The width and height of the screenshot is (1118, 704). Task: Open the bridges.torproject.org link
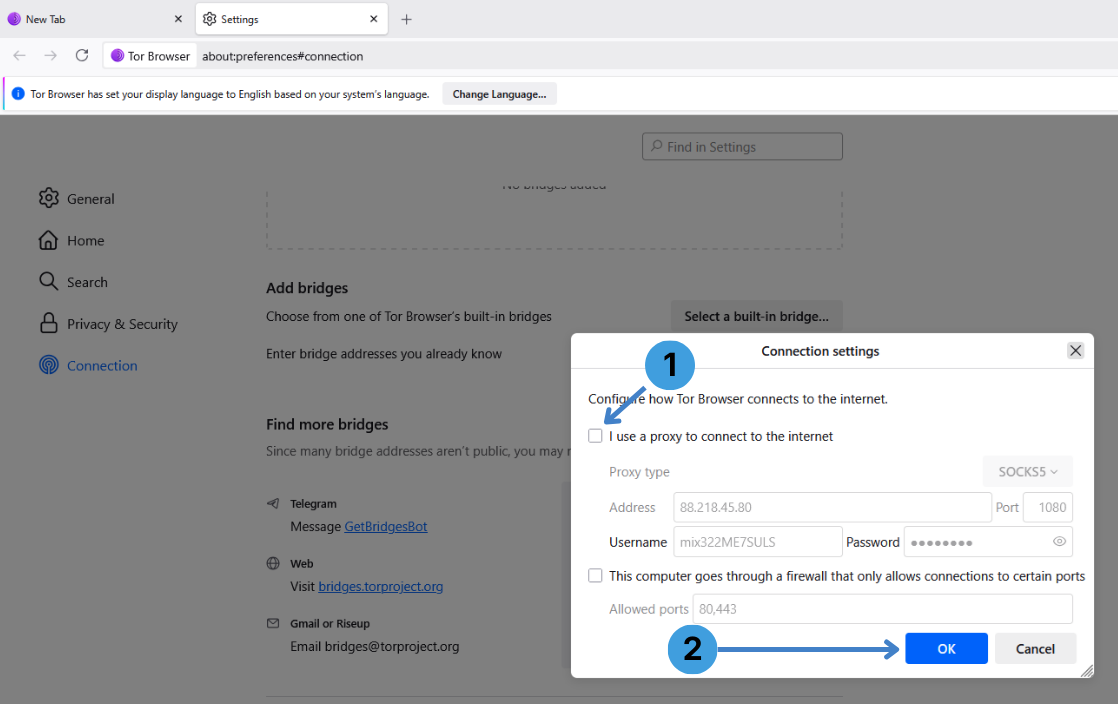[x=381, y=586]
